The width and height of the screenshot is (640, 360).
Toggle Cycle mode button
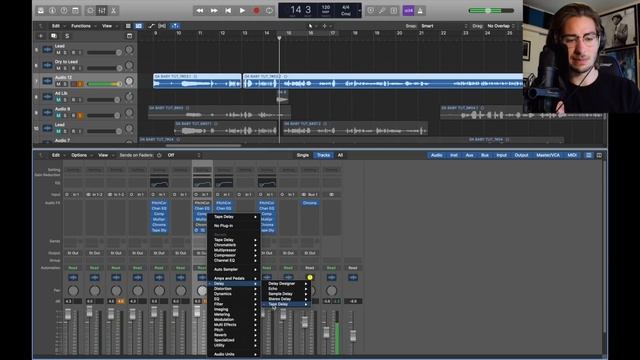click(x=269, y=11)
